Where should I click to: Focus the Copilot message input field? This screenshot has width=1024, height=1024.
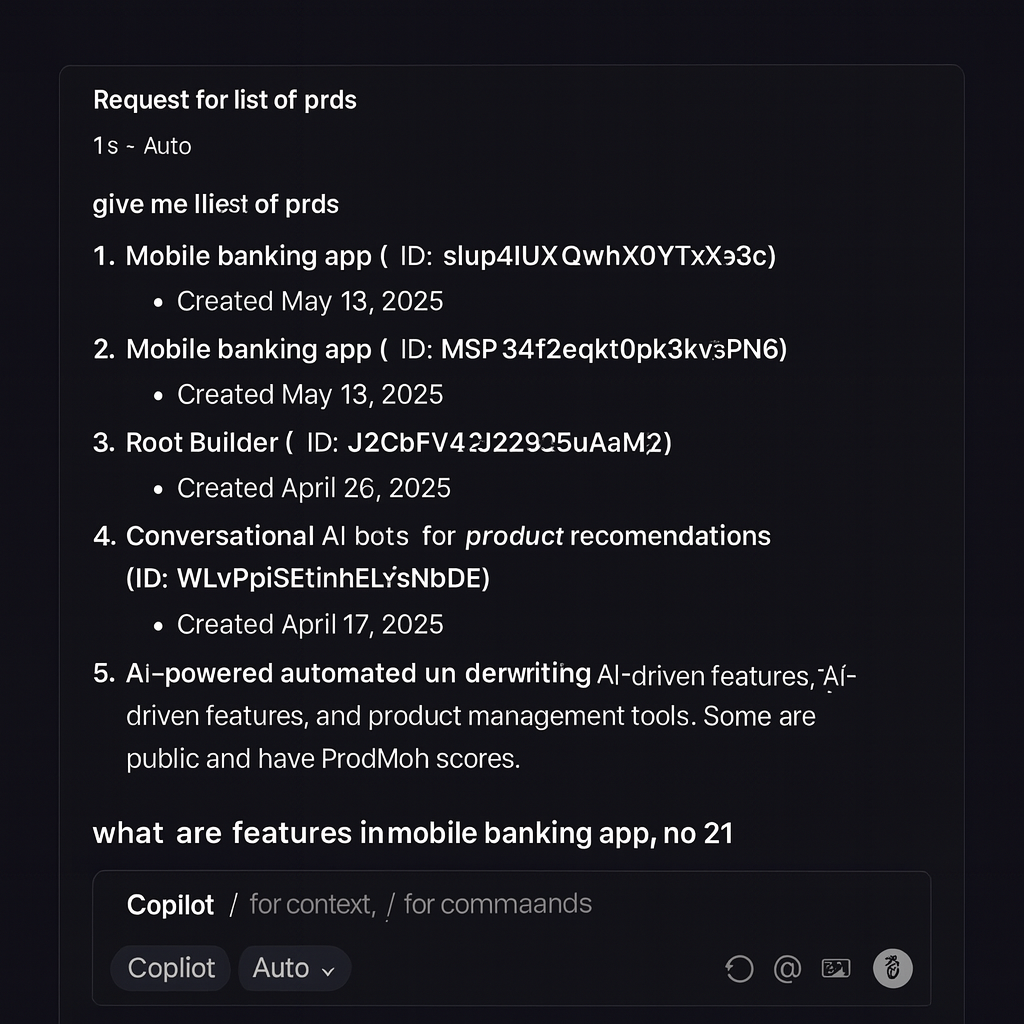(500, 905)
